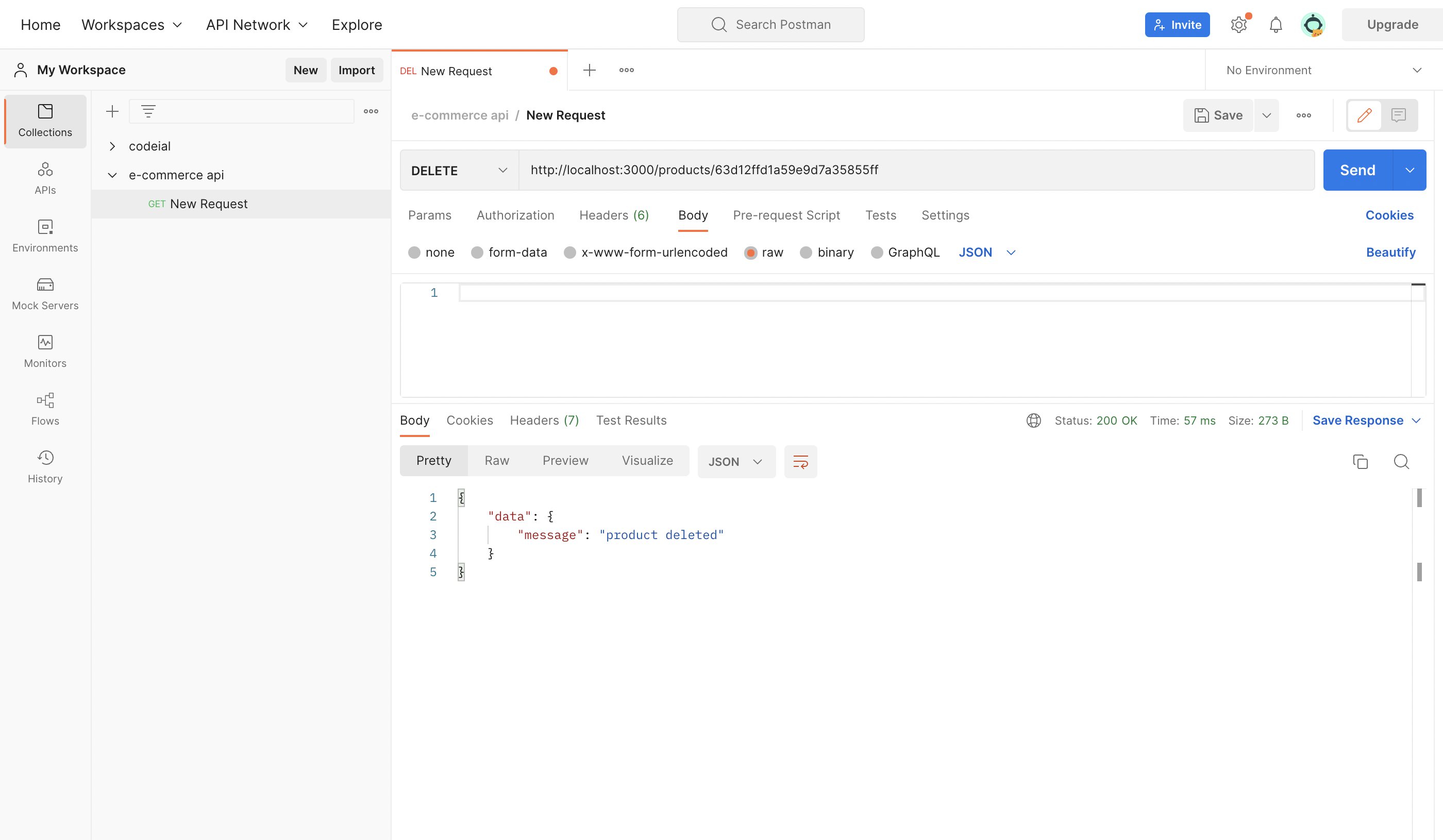
Task: Choose the binary body option
Action: [806, 253]
